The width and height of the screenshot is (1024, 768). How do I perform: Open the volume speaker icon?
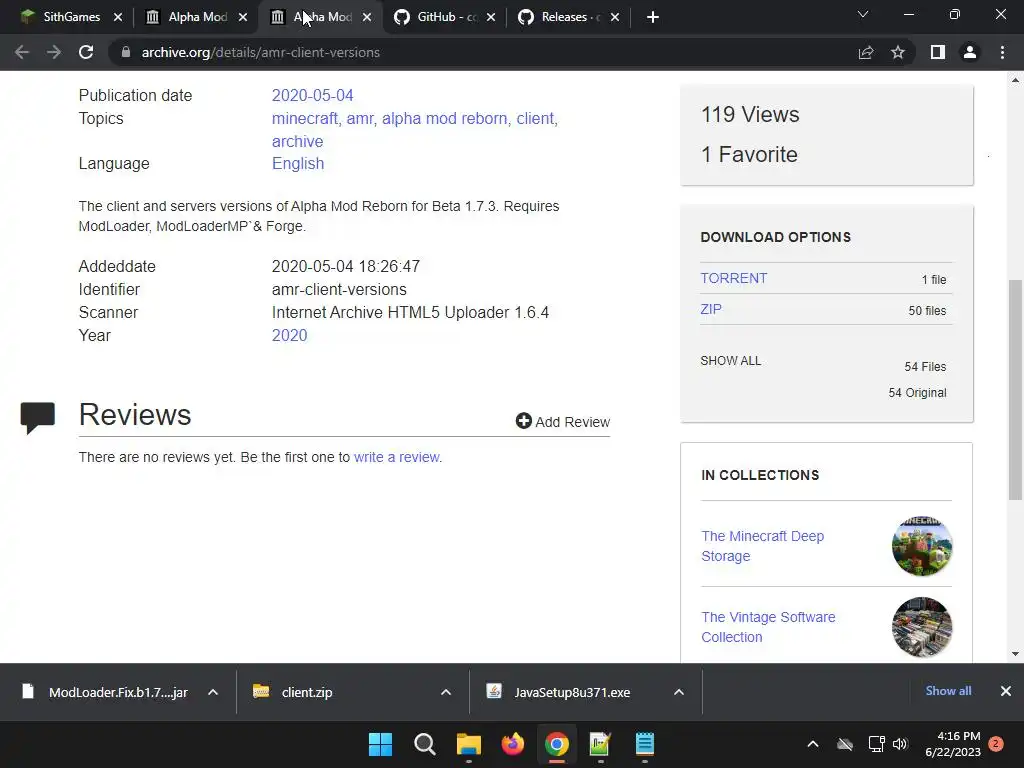pos(901,744)
